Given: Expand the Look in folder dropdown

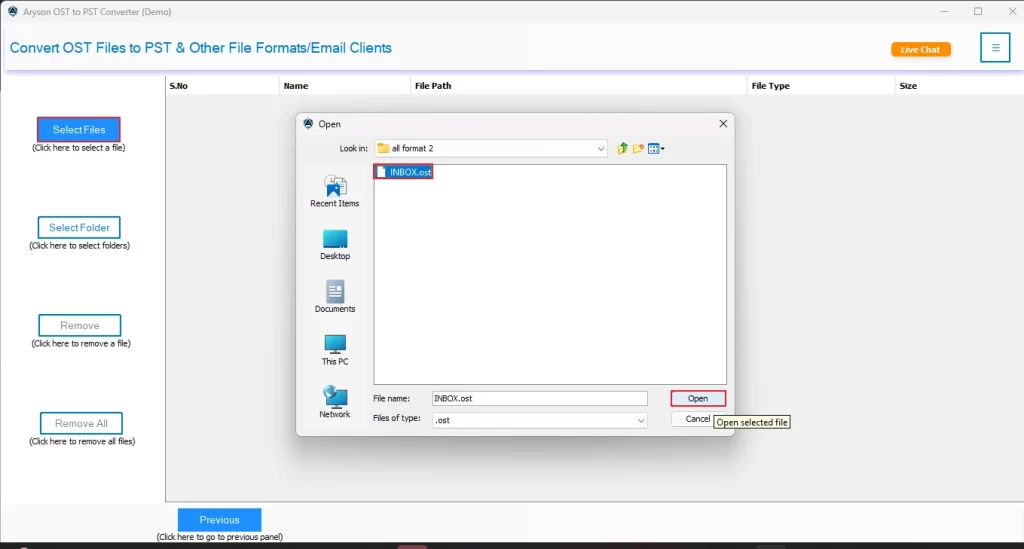Looking at the screenshot, I should pos(600,149).
